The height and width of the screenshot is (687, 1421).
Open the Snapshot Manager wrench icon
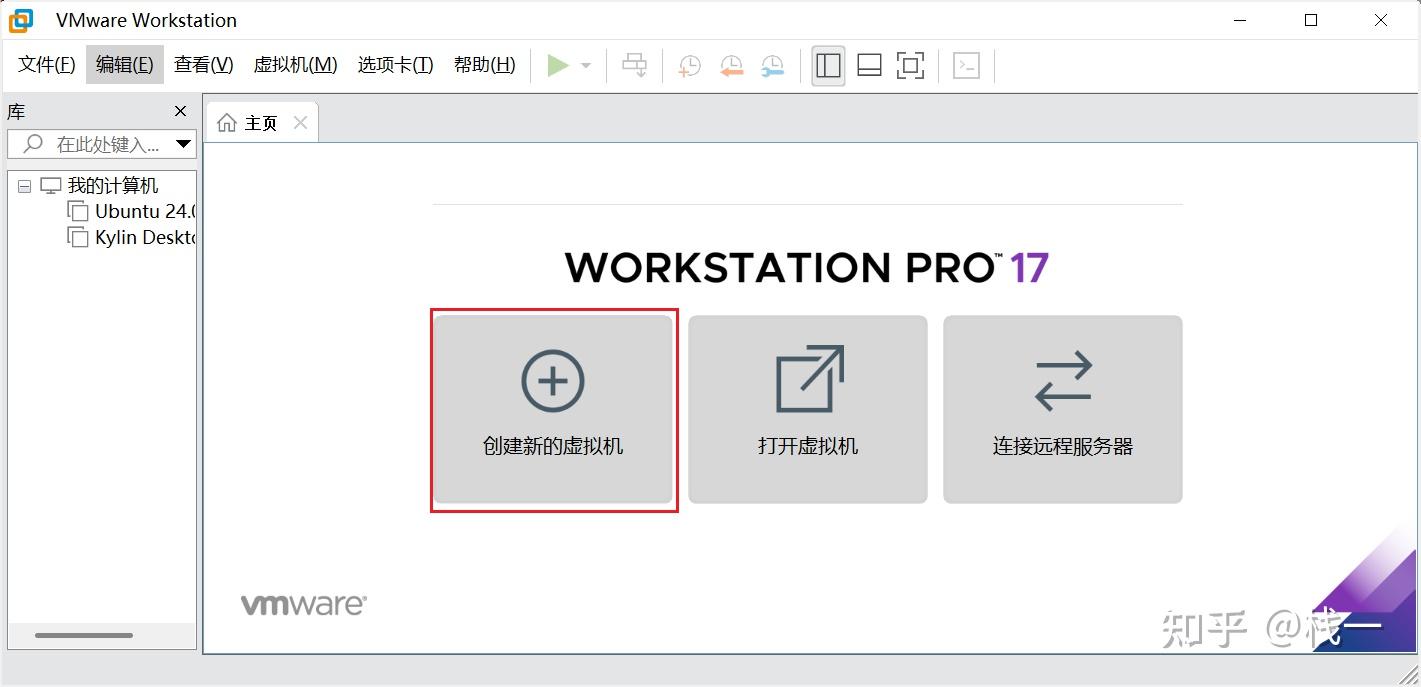tap(772, 66)
